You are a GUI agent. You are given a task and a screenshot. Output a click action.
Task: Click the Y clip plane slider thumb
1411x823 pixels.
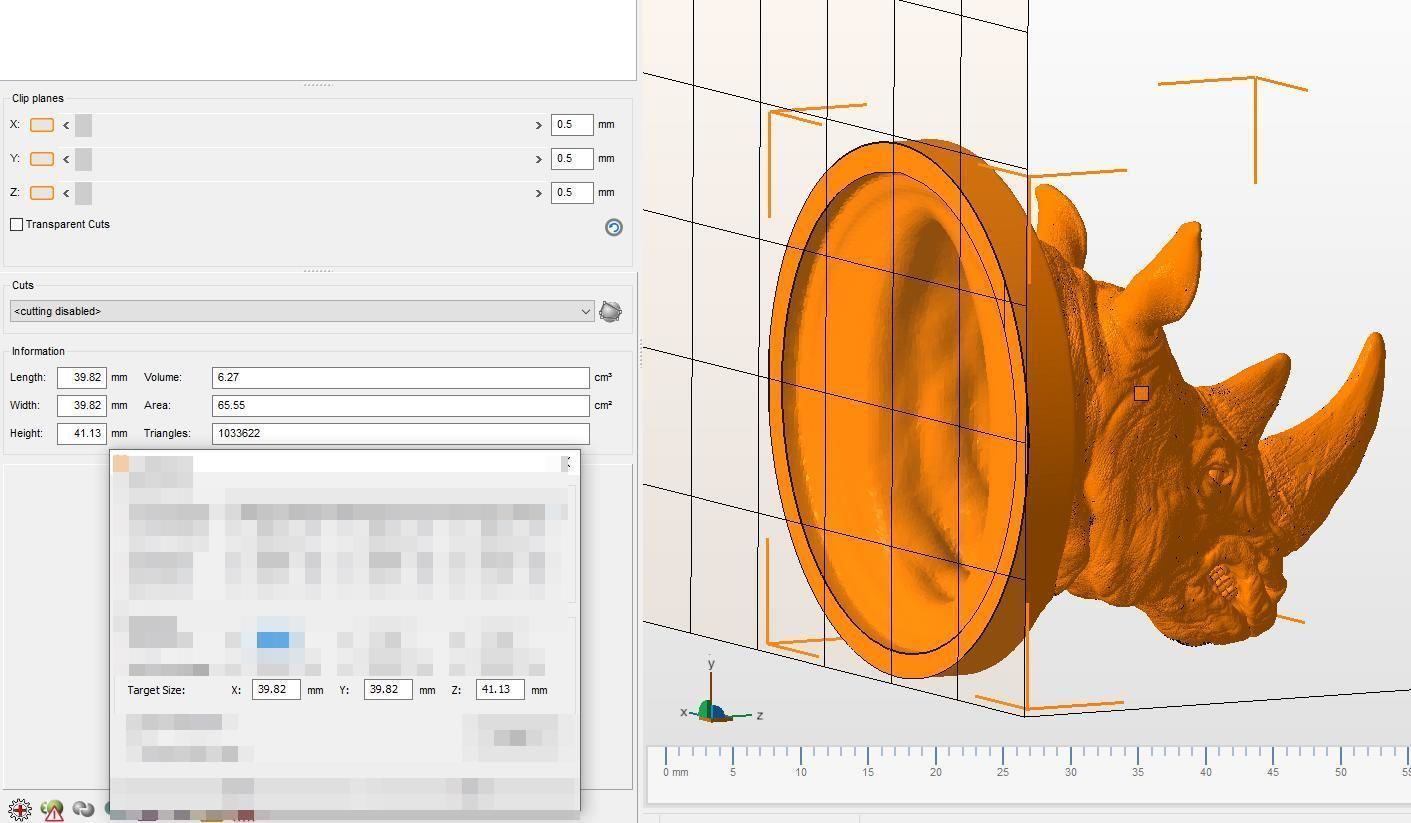point(83,159)
